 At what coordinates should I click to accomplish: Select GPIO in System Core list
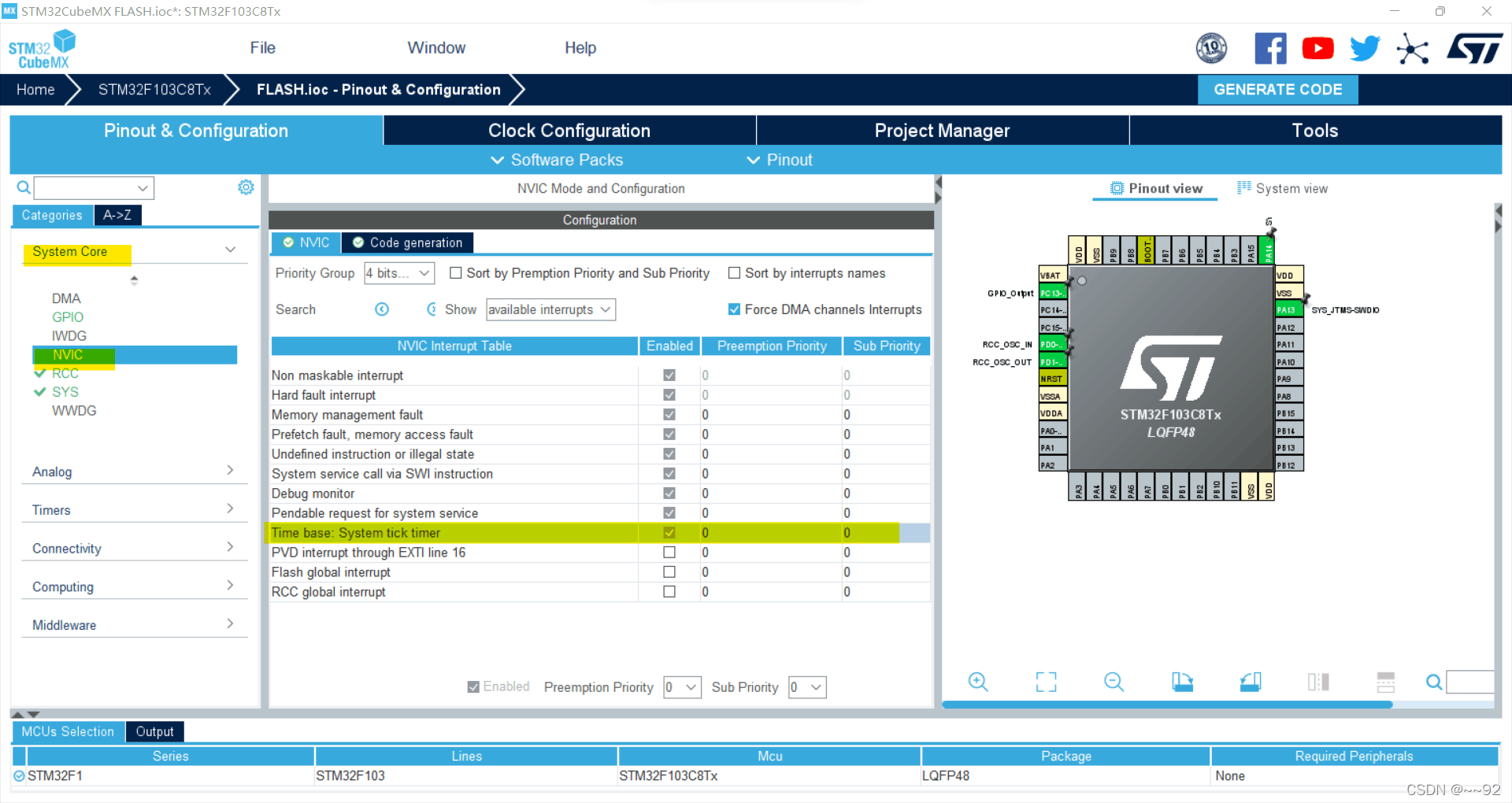68,317
